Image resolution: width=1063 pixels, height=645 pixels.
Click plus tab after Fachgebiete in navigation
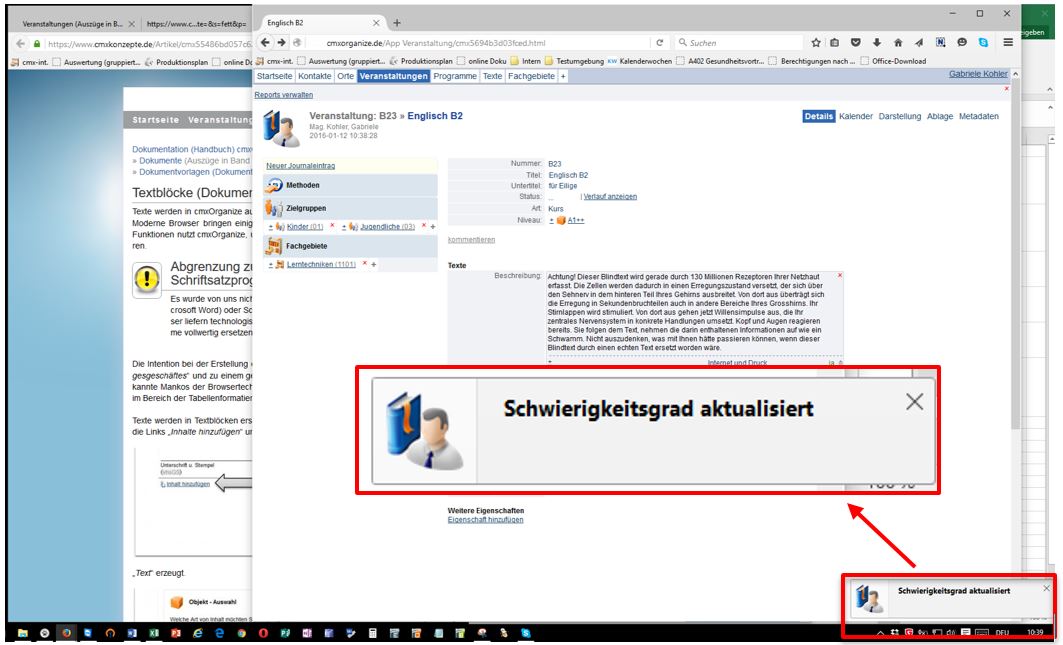[x=563, y=76]
